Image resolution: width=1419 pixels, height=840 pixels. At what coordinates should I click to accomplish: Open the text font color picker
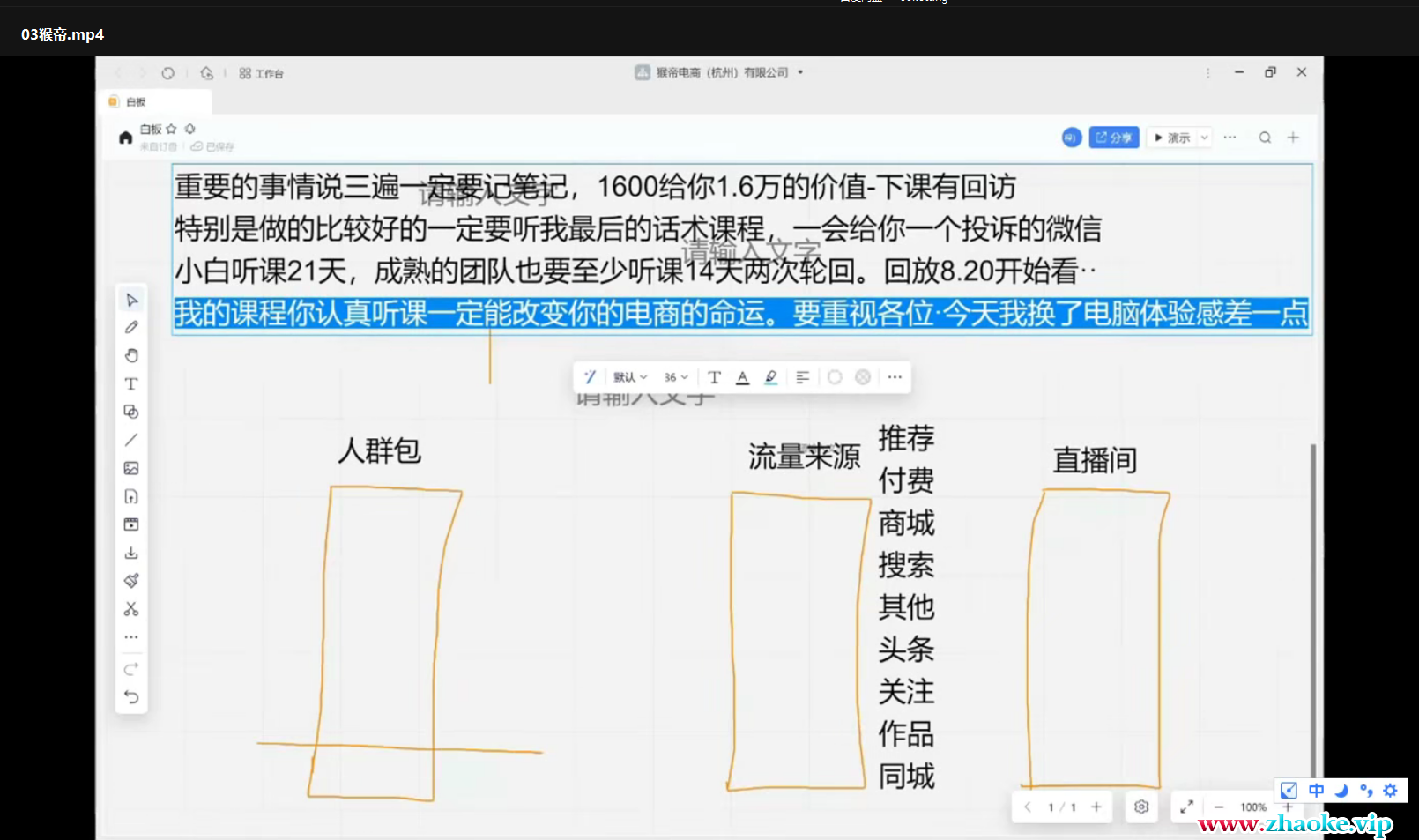click(x=743, y=377)
